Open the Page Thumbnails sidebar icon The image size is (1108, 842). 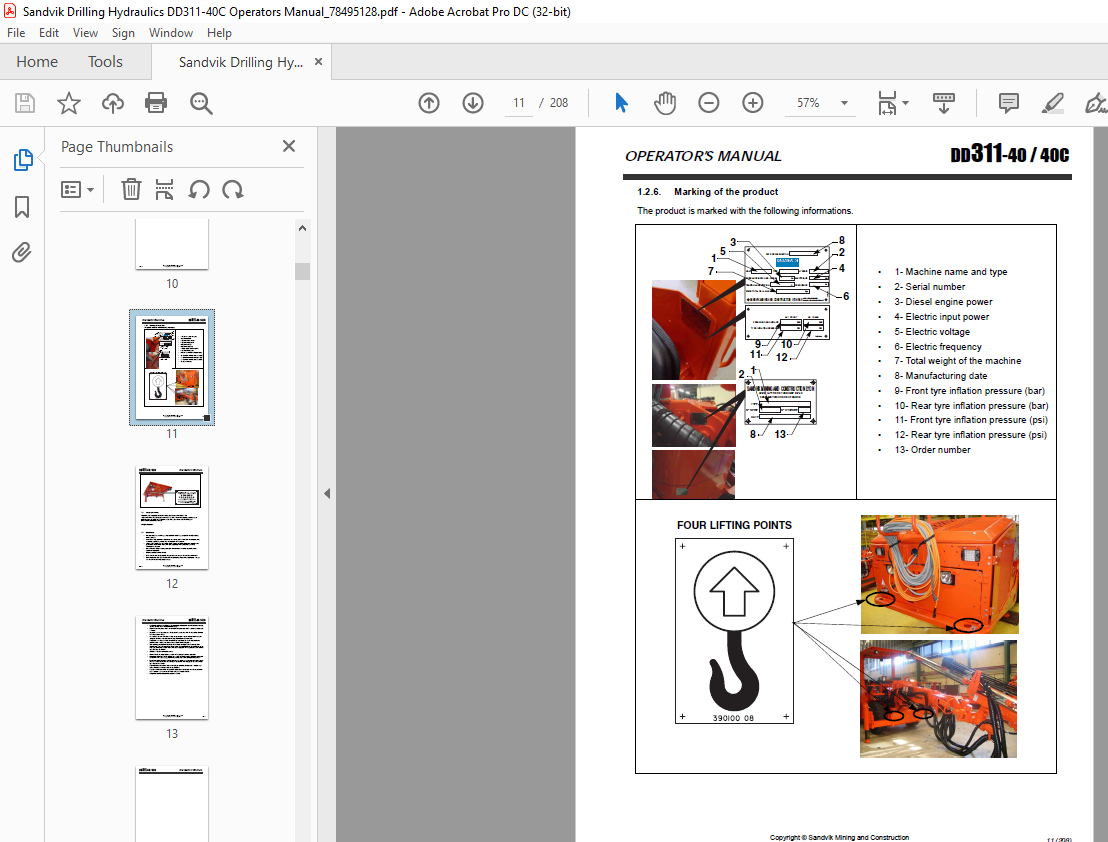tap(23, 160)
